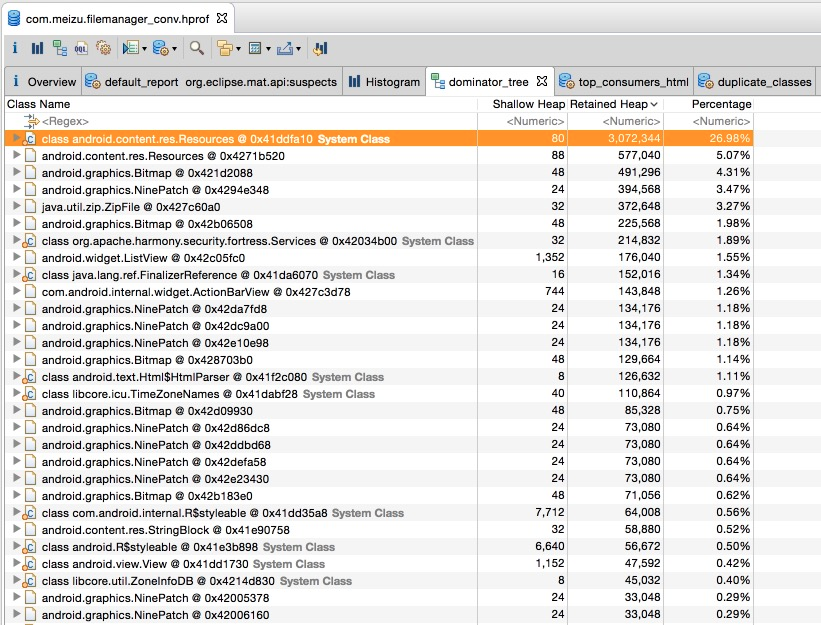Expand the ActionBarView tree node

[16, 292]
